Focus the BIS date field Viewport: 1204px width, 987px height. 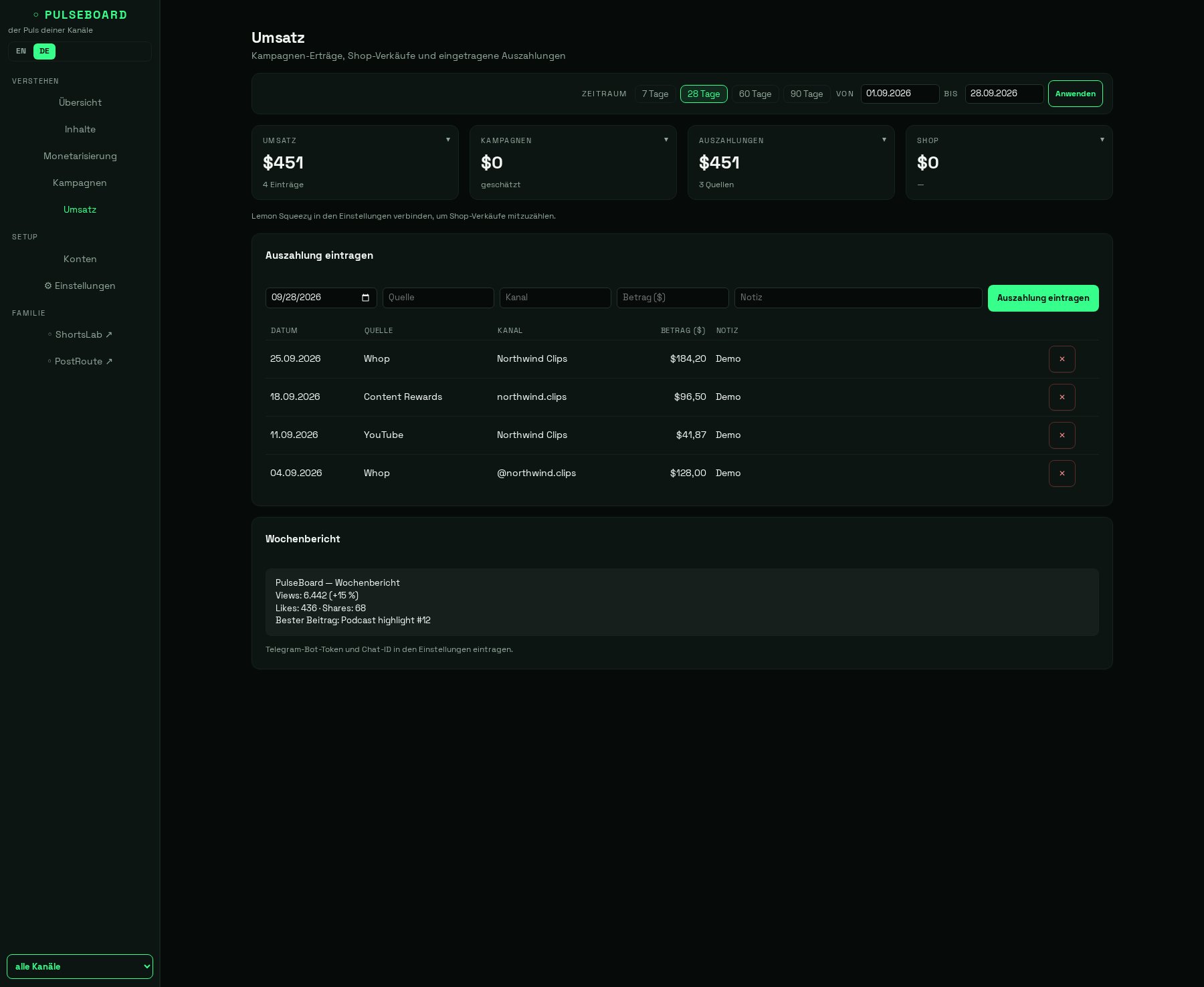1004,94
